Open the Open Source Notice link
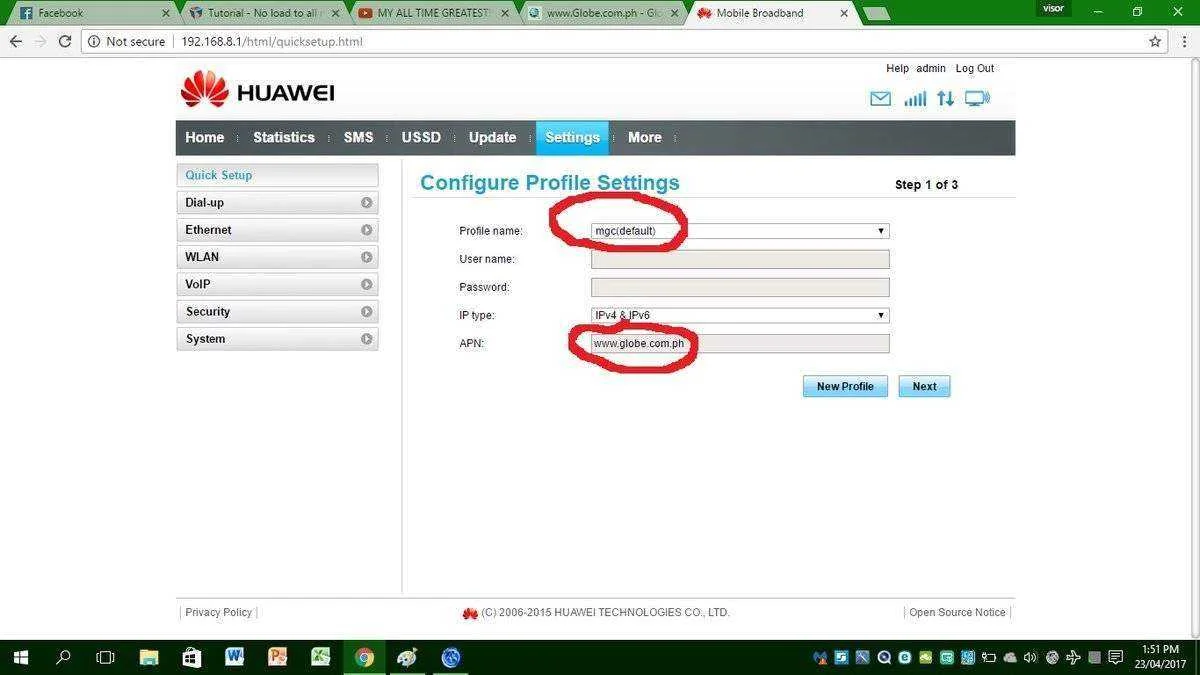The width and height of the screenshot is (1200, 675). click(957, 612)
